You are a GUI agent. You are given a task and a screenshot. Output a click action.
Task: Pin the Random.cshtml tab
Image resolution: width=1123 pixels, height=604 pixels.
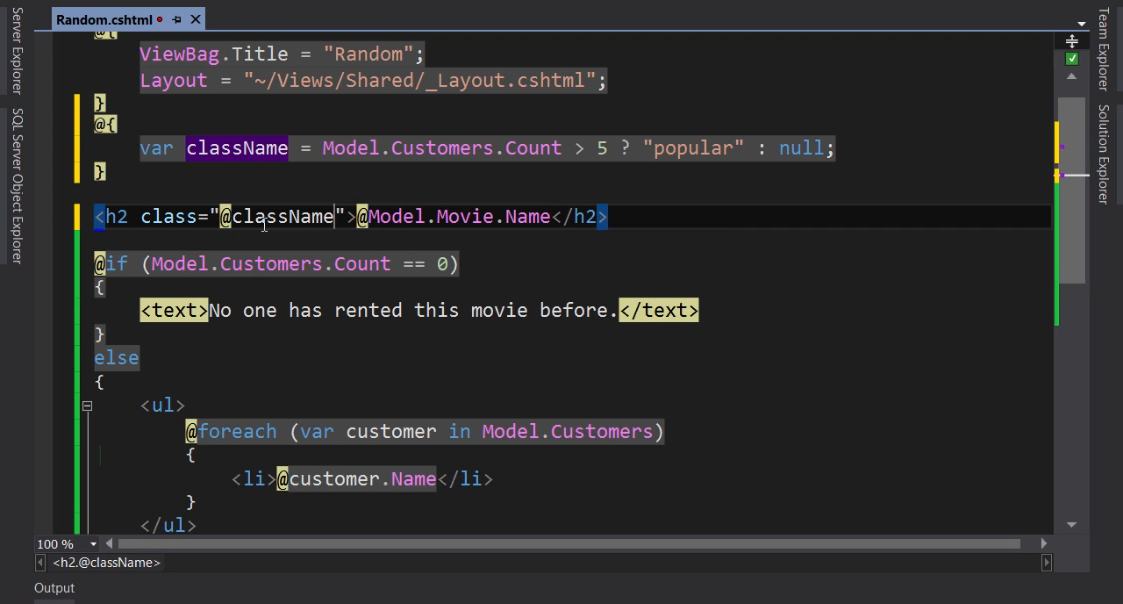(177, 19)
